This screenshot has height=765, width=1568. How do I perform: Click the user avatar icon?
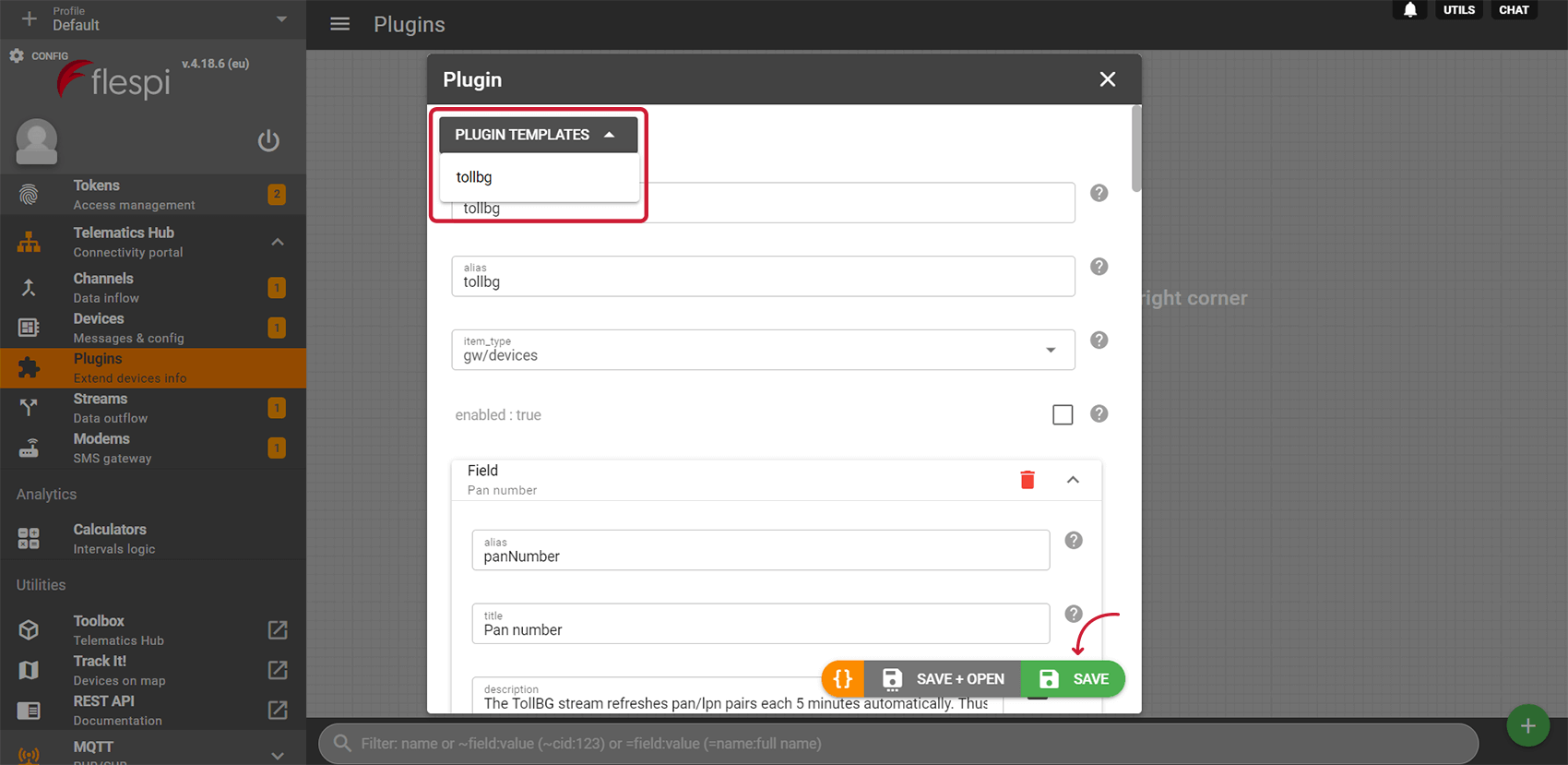[37, 141]
